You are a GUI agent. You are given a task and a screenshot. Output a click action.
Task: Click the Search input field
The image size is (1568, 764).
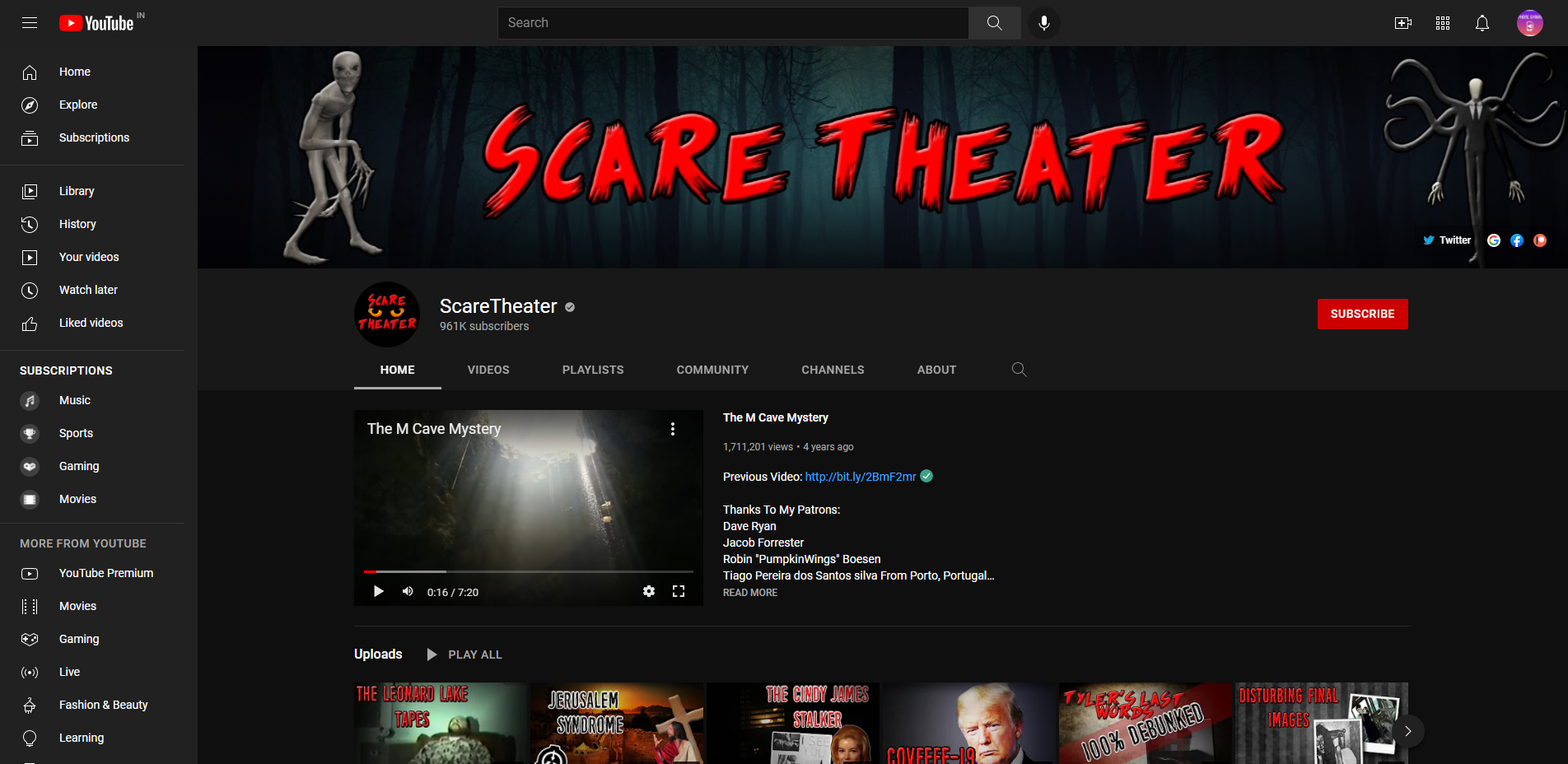[x=733, y=23]
